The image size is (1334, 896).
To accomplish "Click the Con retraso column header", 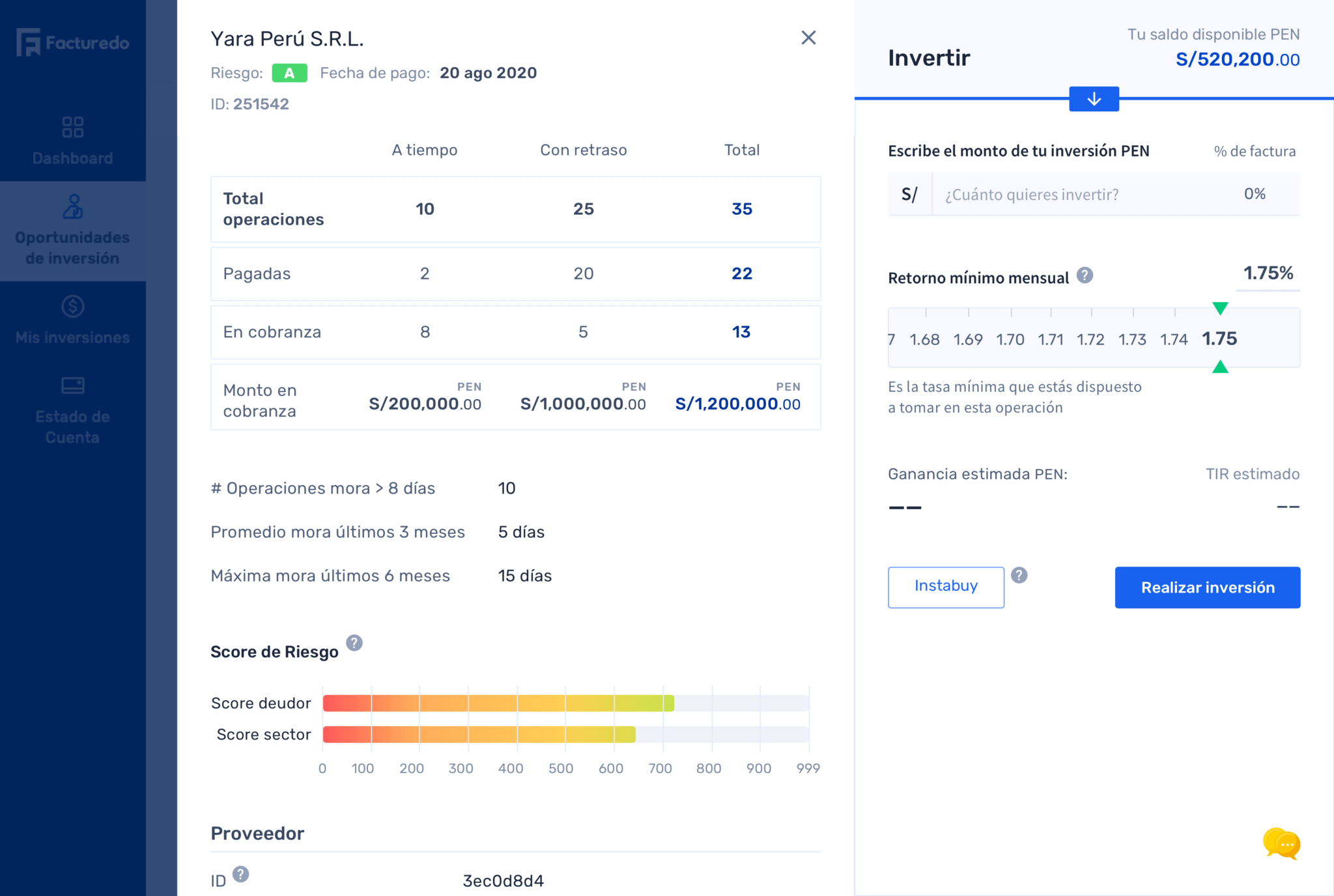I will (583, 150).
